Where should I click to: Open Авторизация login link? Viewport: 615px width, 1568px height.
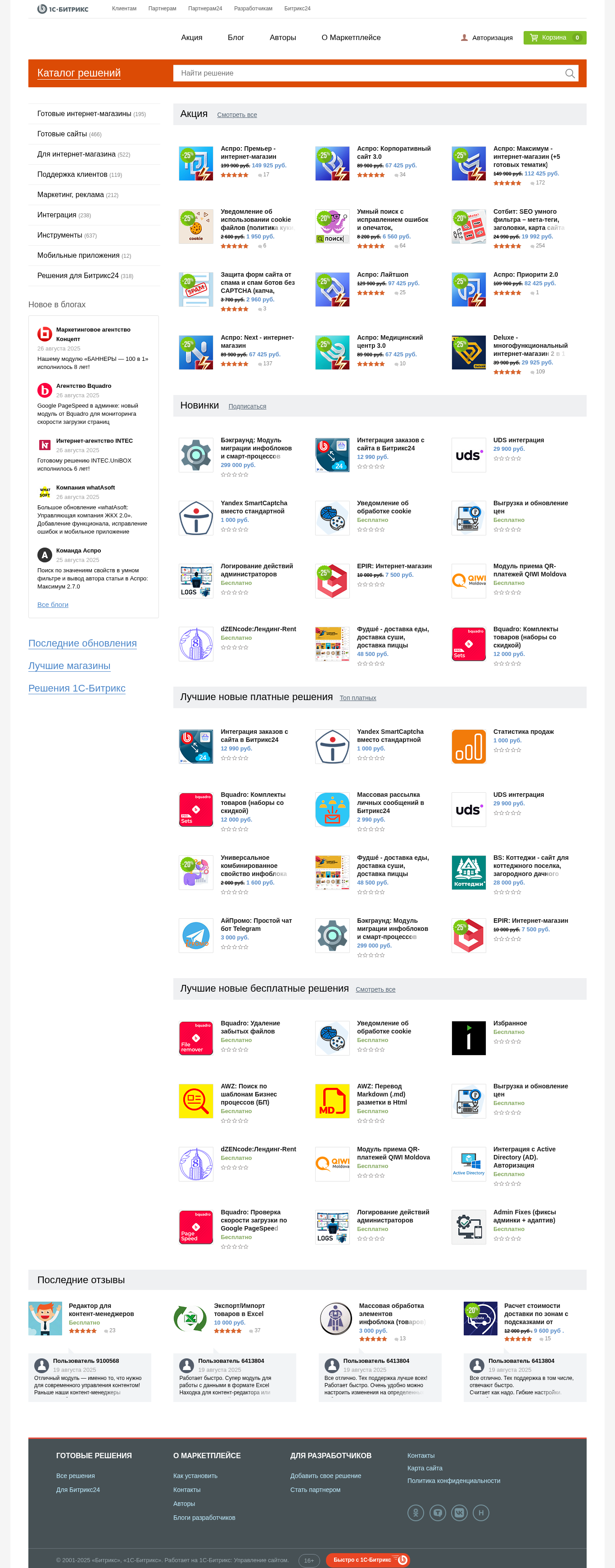tap(487, 38)
